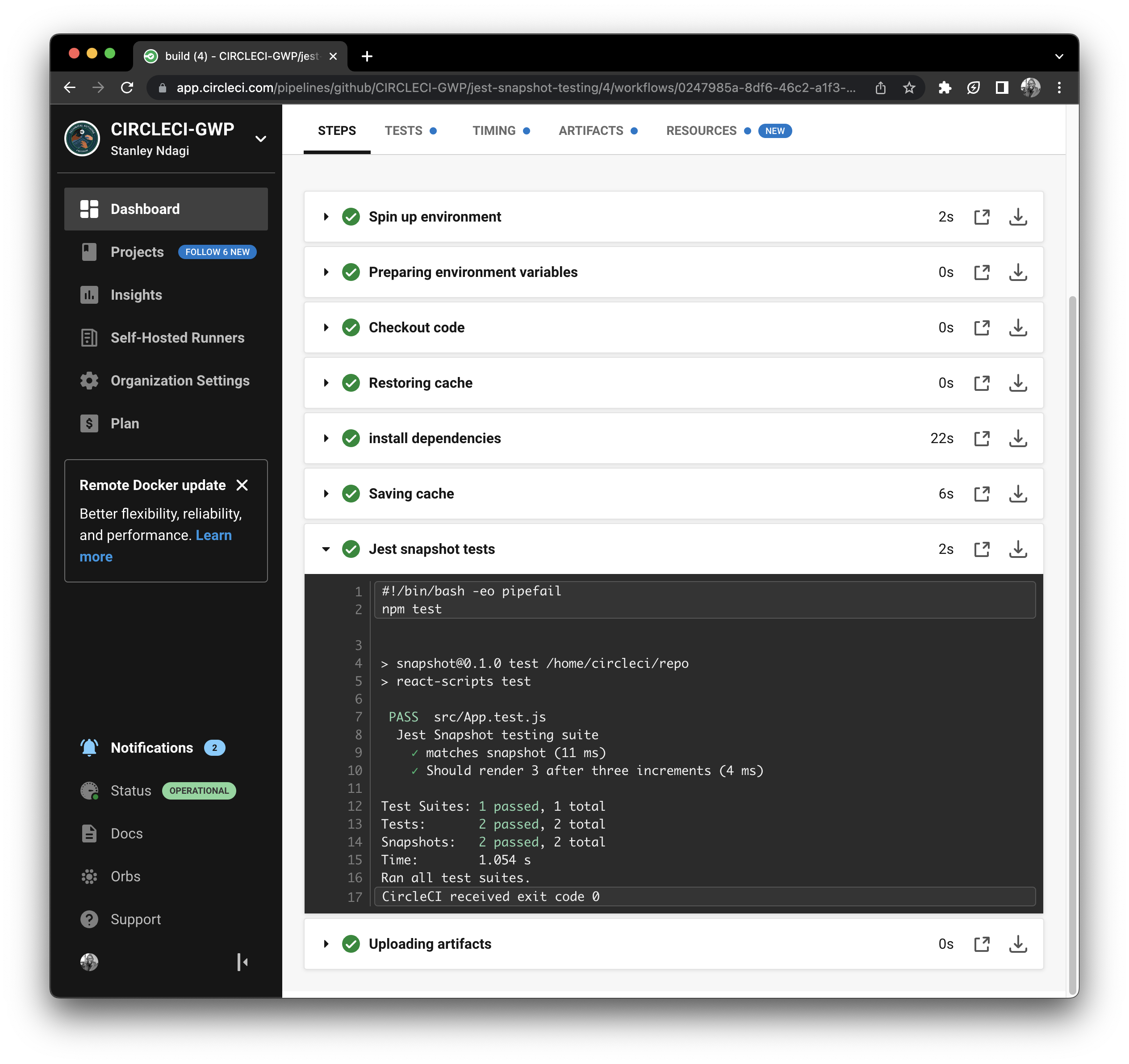
Task: Open Support via the question mark icon
Action: click(89, 919)
